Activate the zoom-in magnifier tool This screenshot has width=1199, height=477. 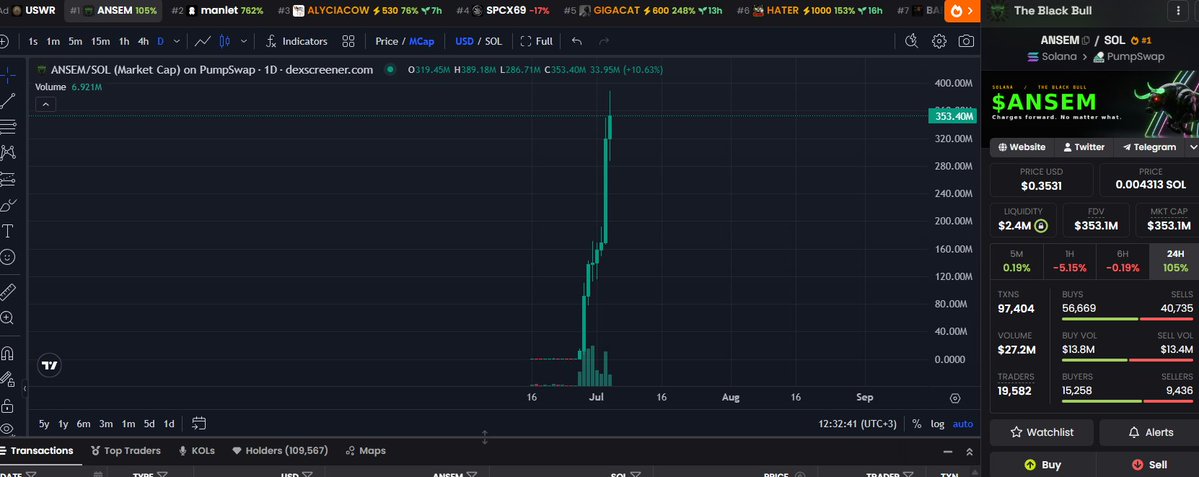8,318
